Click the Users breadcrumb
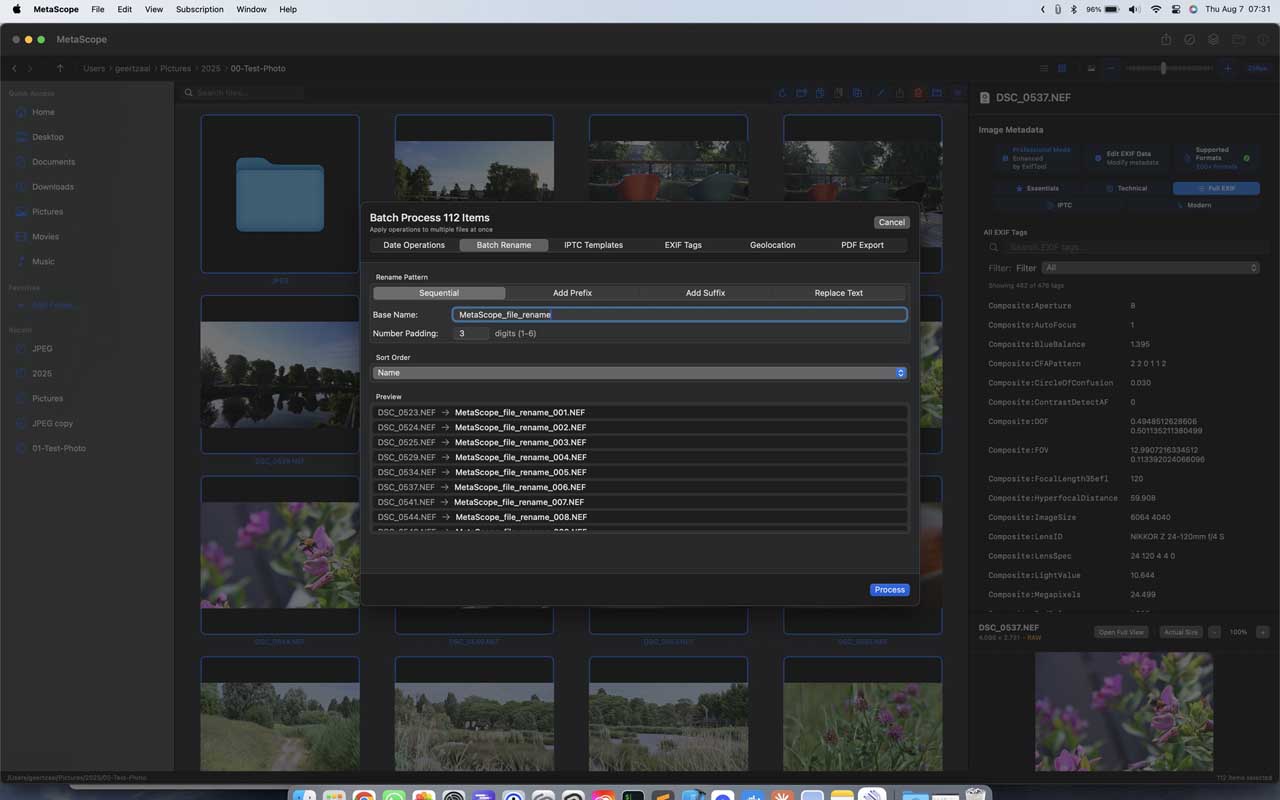The image size is (1280, 800). [94, 68]
